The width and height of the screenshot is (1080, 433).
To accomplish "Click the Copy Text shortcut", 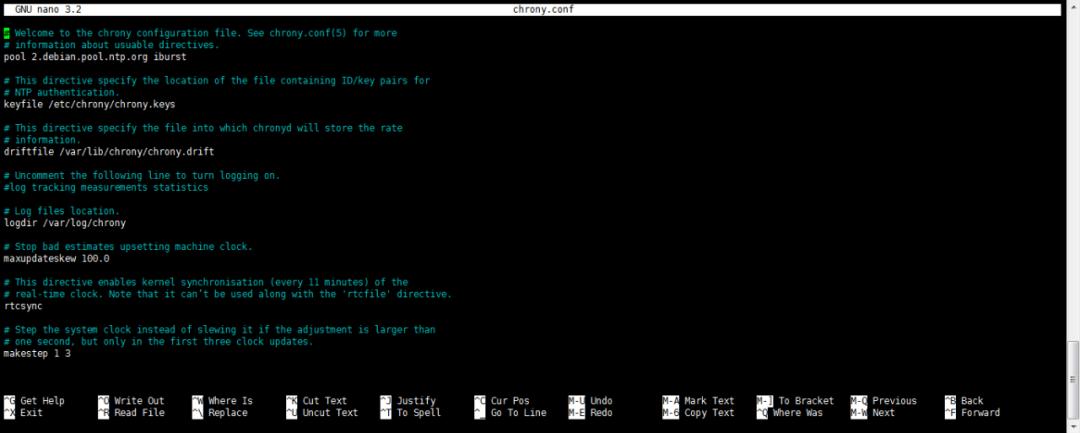I will [698, 412].
